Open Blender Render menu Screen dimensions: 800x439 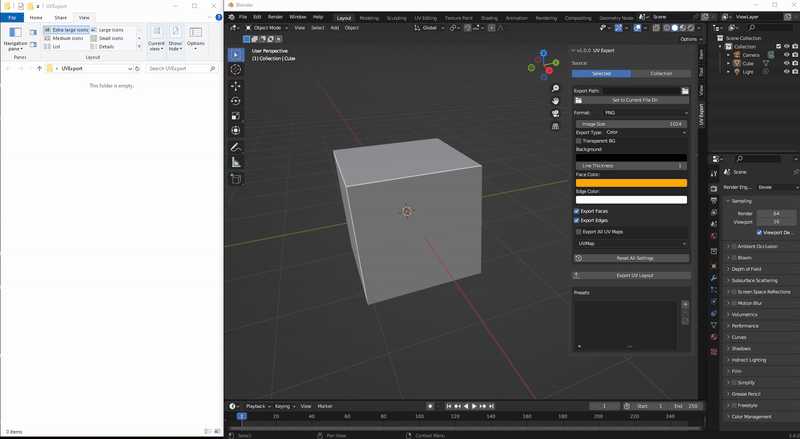[275, 17]
